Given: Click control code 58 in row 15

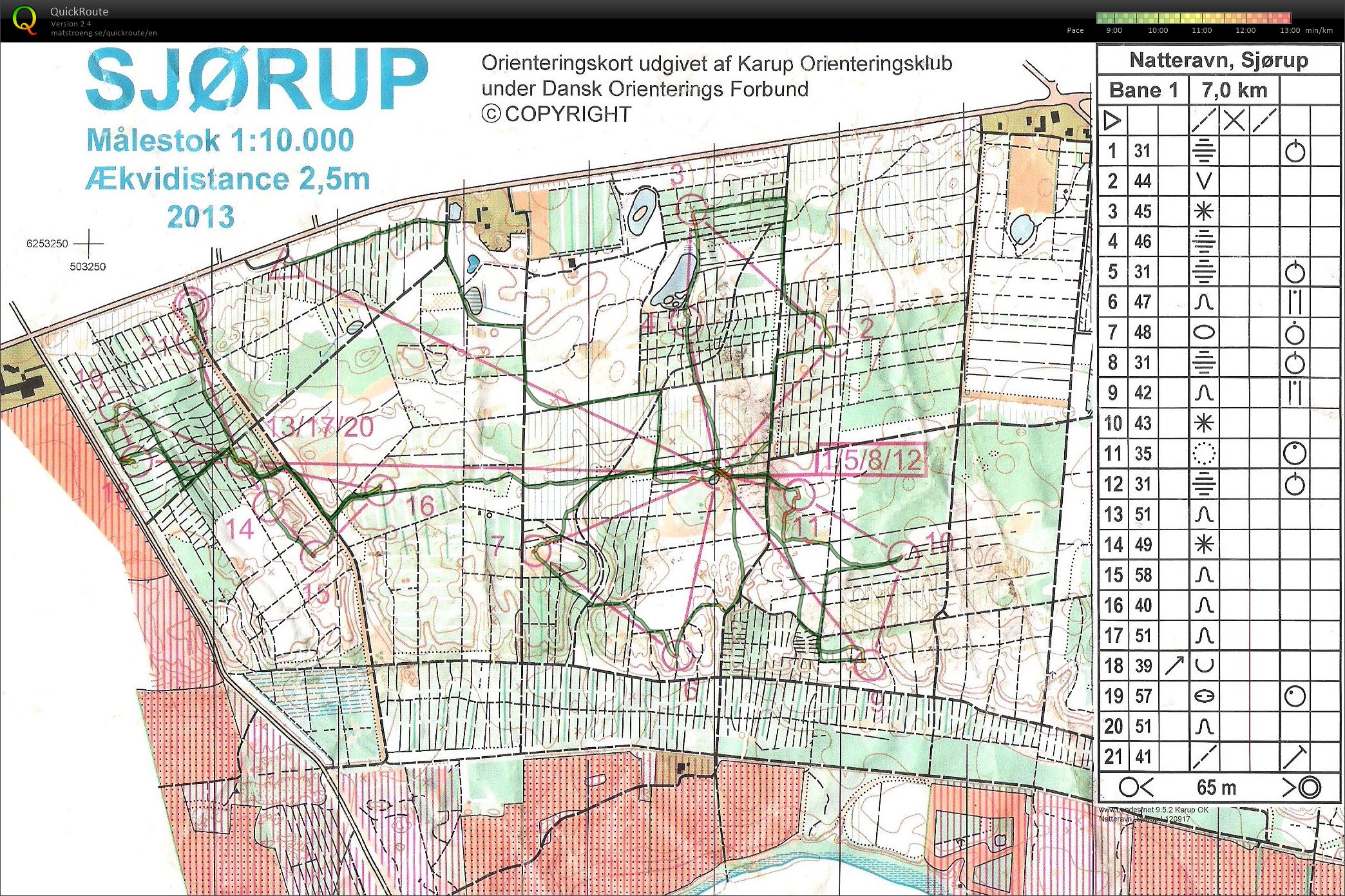Looking at the screenshot, I should pos(1143,575).
